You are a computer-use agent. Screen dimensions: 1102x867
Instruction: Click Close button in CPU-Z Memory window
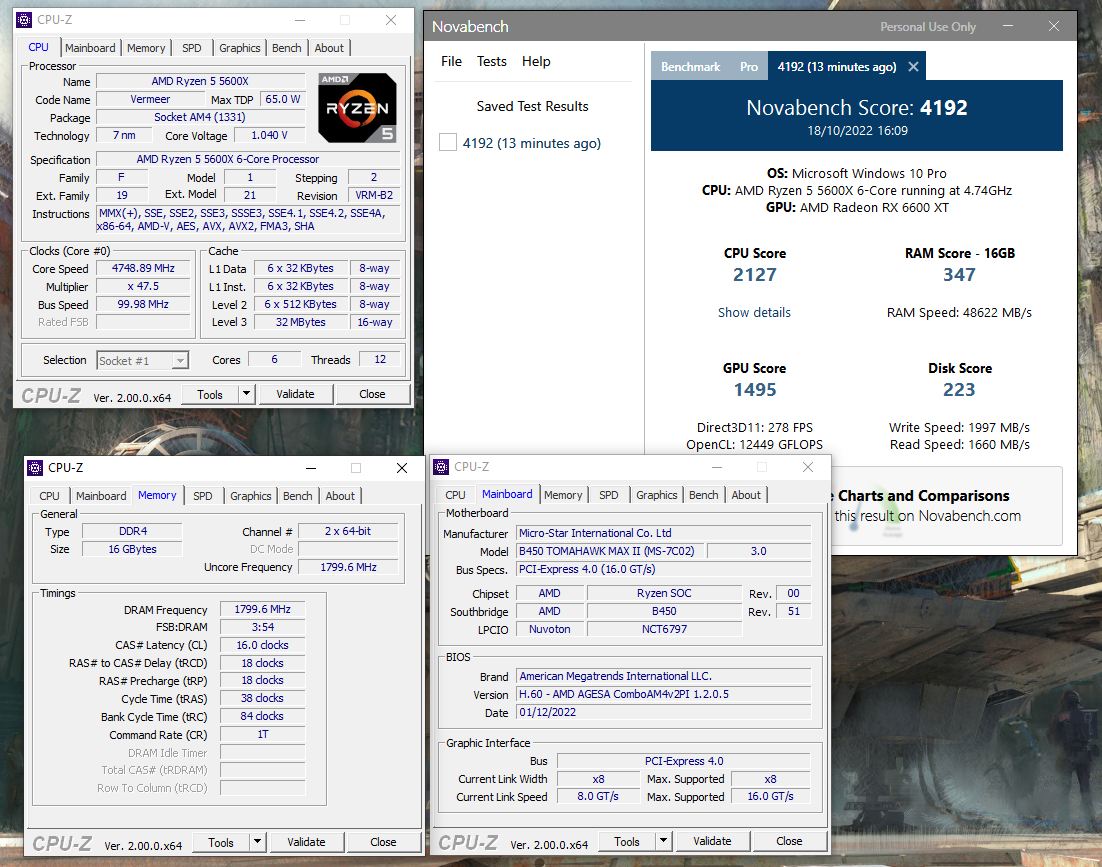[383, 842]
